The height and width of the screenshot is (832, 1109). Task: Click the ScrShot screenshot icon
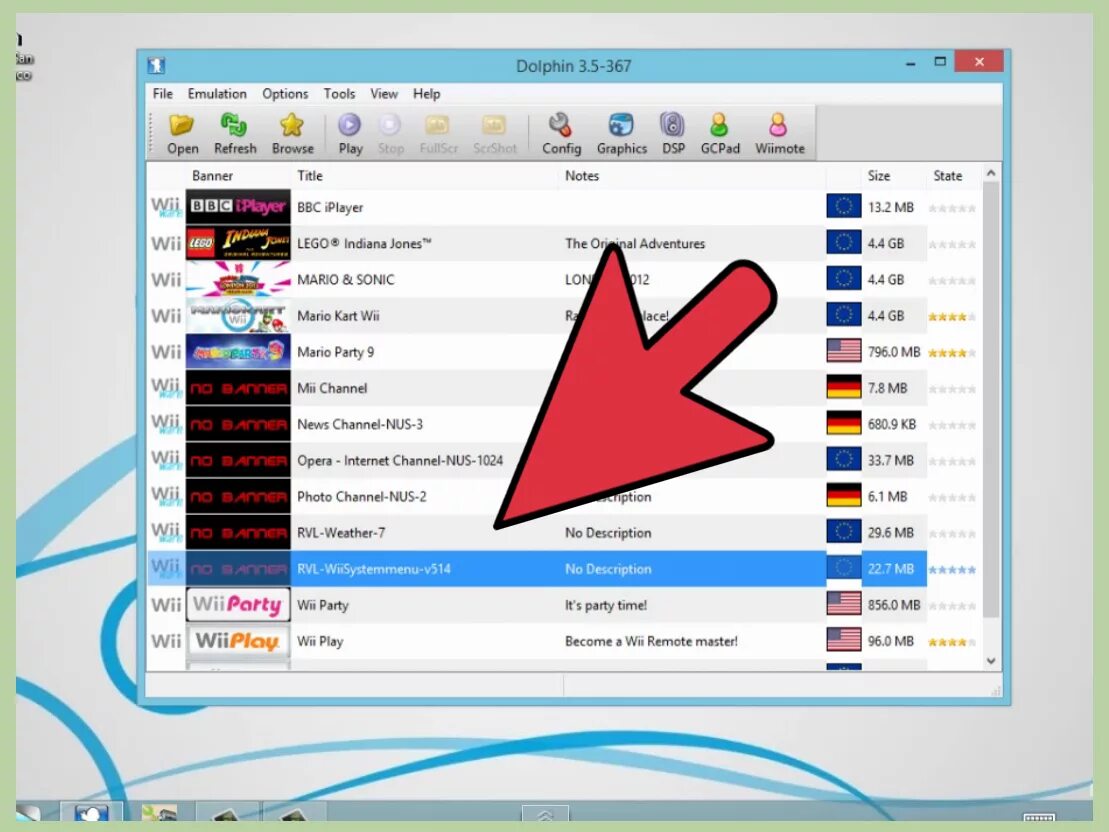coord(494,134)
